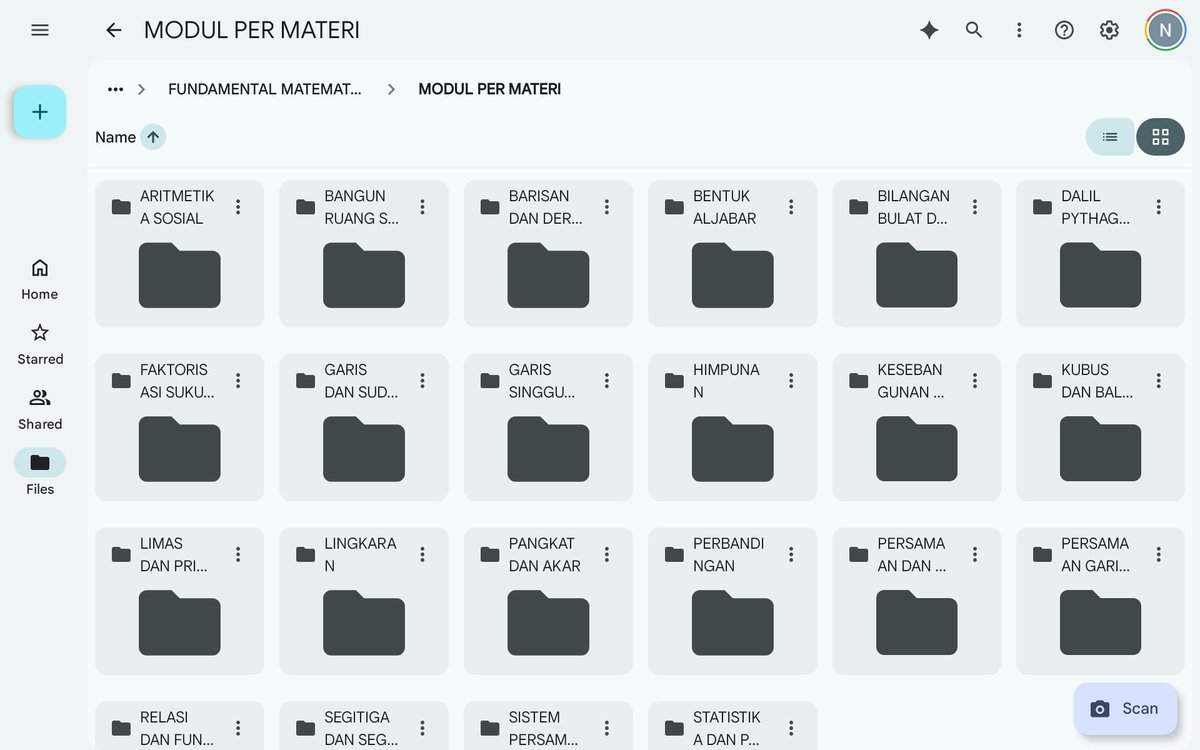Screen dimensions: 1200x750
Task: Open BENTUK ALJABAR folder more options
Action: click(x=791, y=207)
